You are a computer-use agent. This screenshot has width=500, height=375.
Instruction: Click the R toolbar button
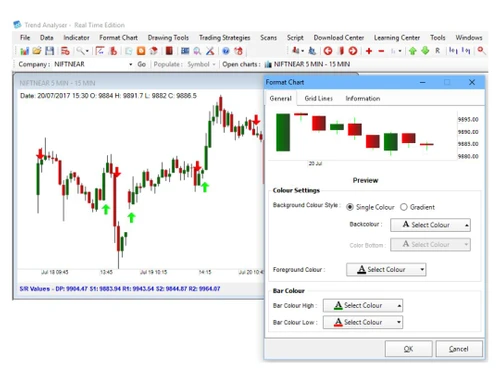437,51
